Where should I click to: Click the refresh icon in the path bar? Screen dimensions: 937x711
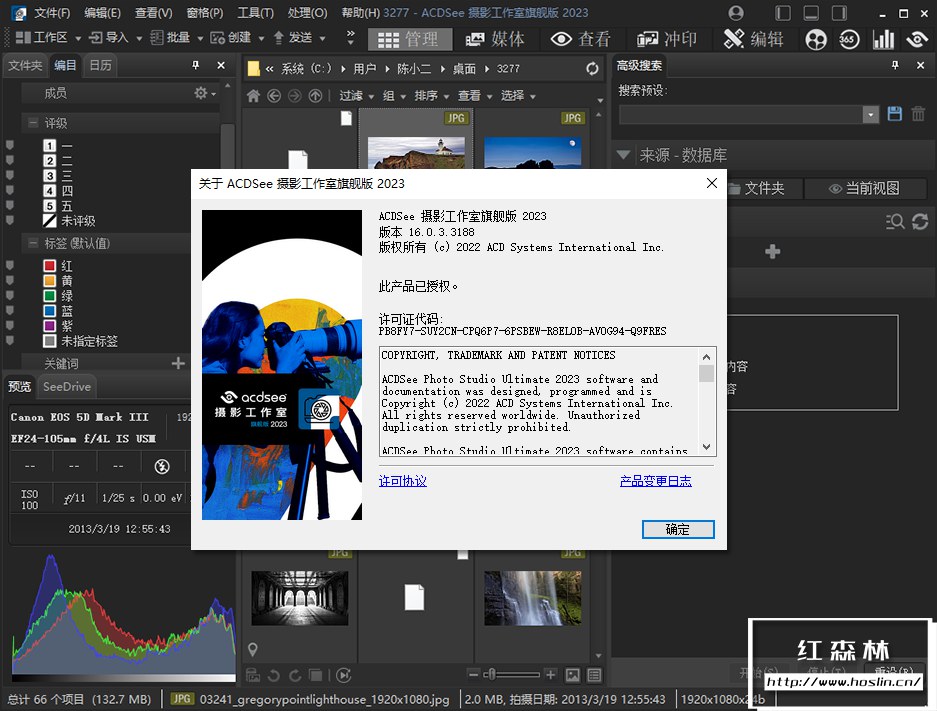pyautogui.click(x=593, y=69)
